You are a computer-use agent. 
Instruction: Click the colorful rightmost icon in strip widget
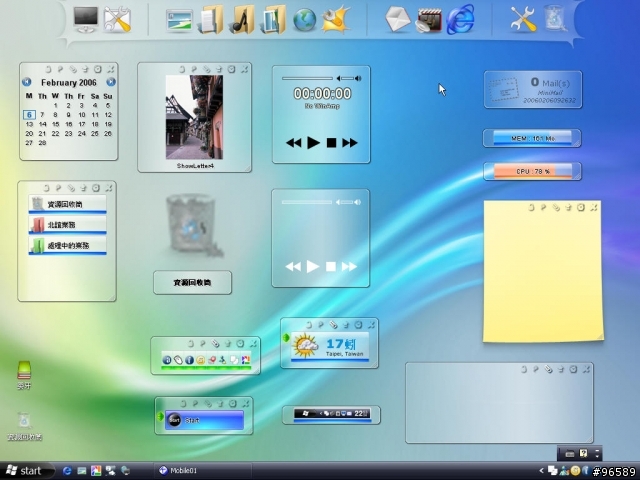click(x=245, y=360)
